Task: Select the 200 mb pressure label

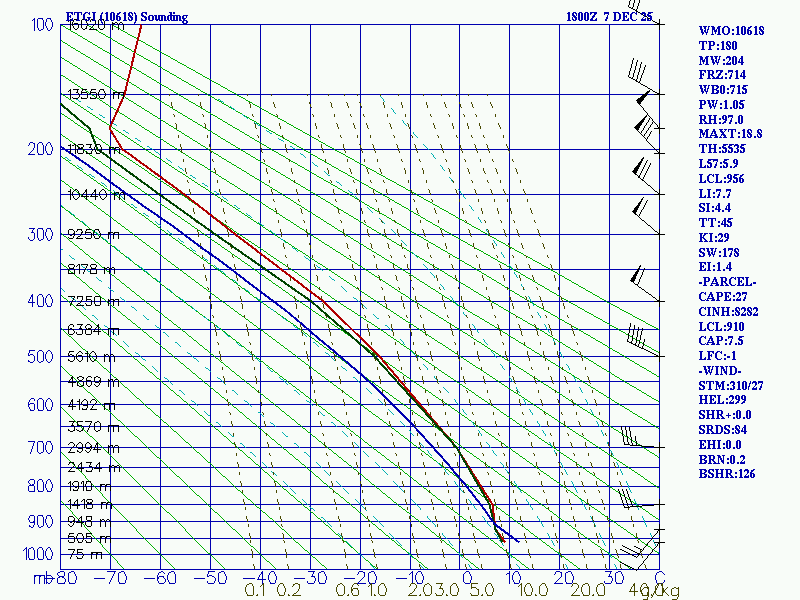Action: (x=40, y=149)
